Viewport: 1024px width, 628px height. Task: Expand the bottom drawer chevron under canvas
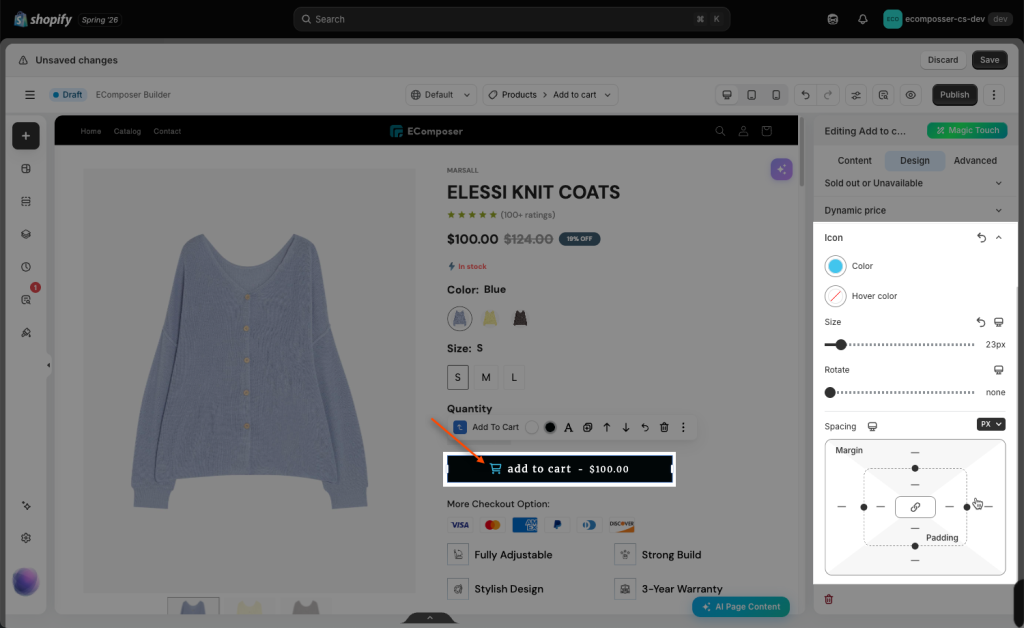click(430, 618)
